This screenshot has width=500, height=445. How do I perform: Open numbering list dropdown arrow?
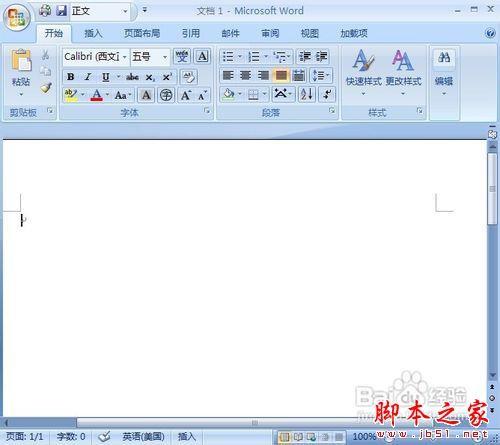(266, 56)
